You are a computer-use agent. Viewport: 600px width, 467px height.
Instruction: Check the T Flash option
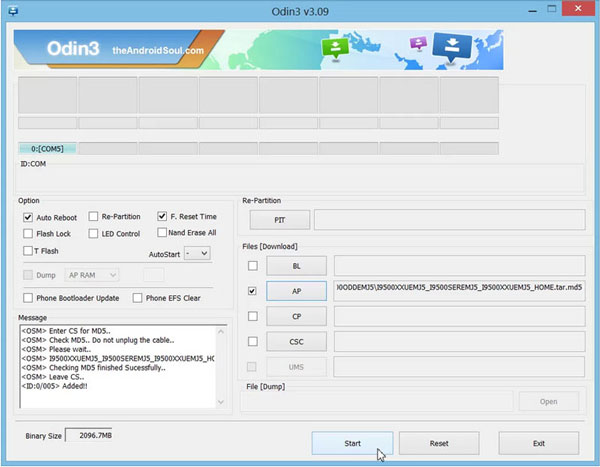(x=28, y=251)
